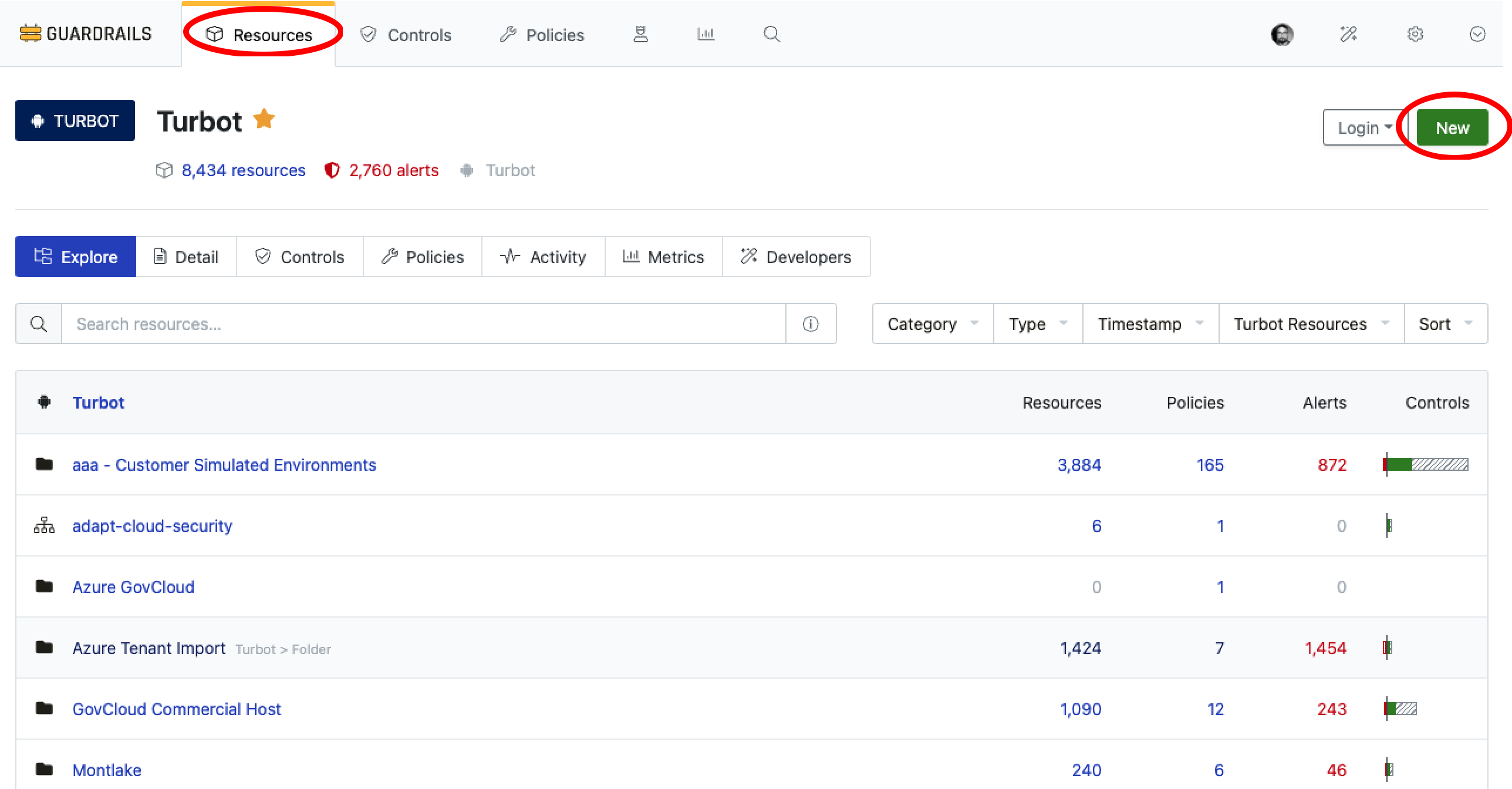
Task: Expand the Category filter dropdown
Action: pyautogui.click(x=933, y=324)
